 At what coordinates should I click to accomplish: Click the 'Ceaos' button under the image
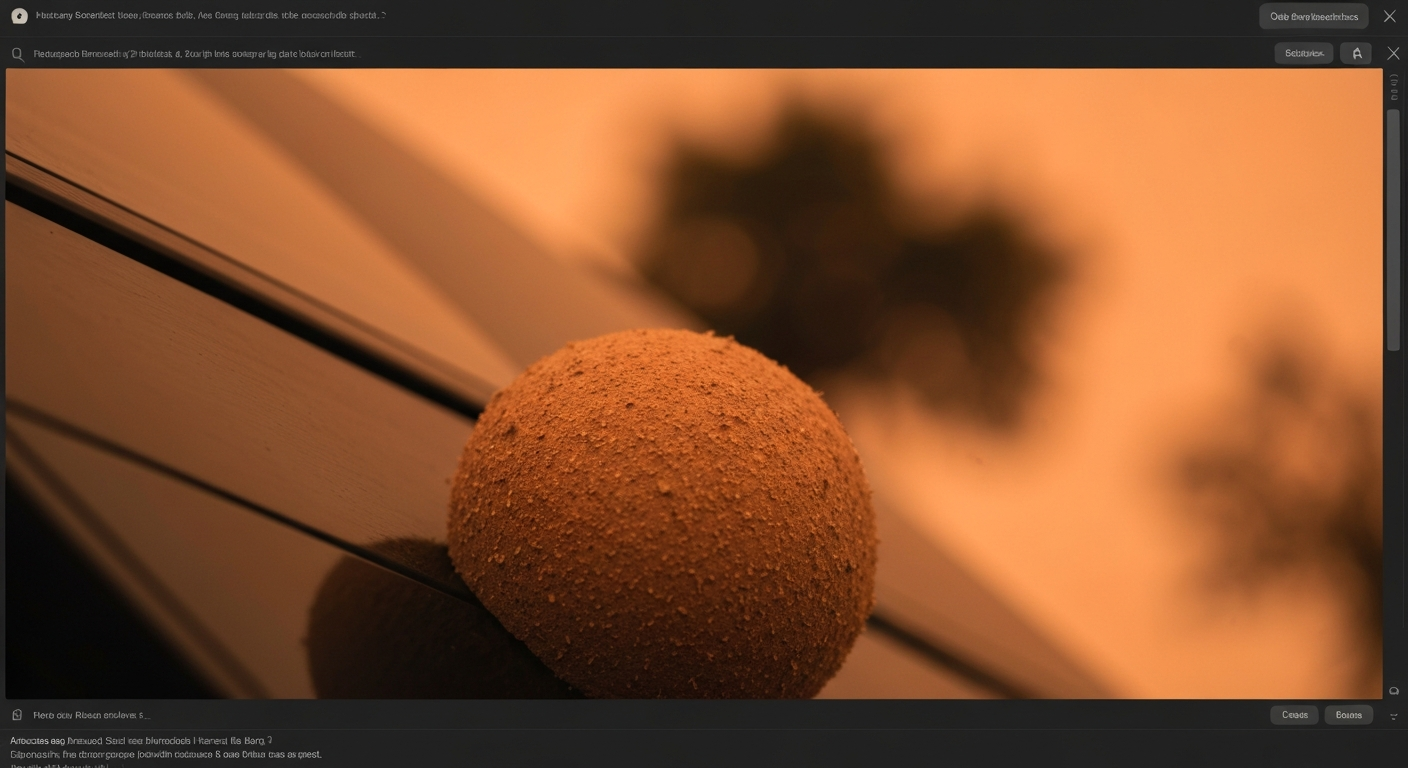(1294, 715)
